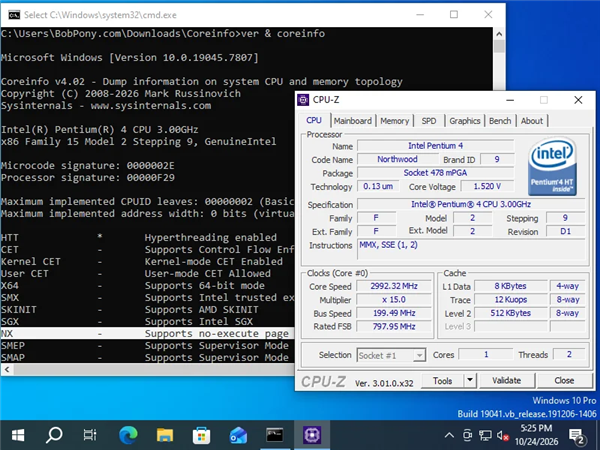This screenshot has height=450, width=600.
Task: Click the Intel Pentium 4 HT logo
Action: pos(552,167)
